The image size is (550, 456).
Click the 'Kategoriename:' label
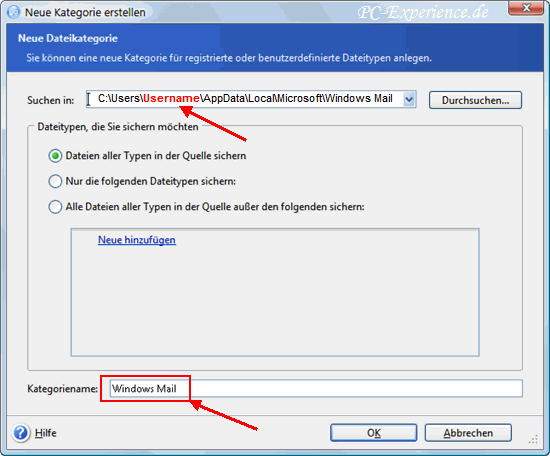click(x=62, y=389)
